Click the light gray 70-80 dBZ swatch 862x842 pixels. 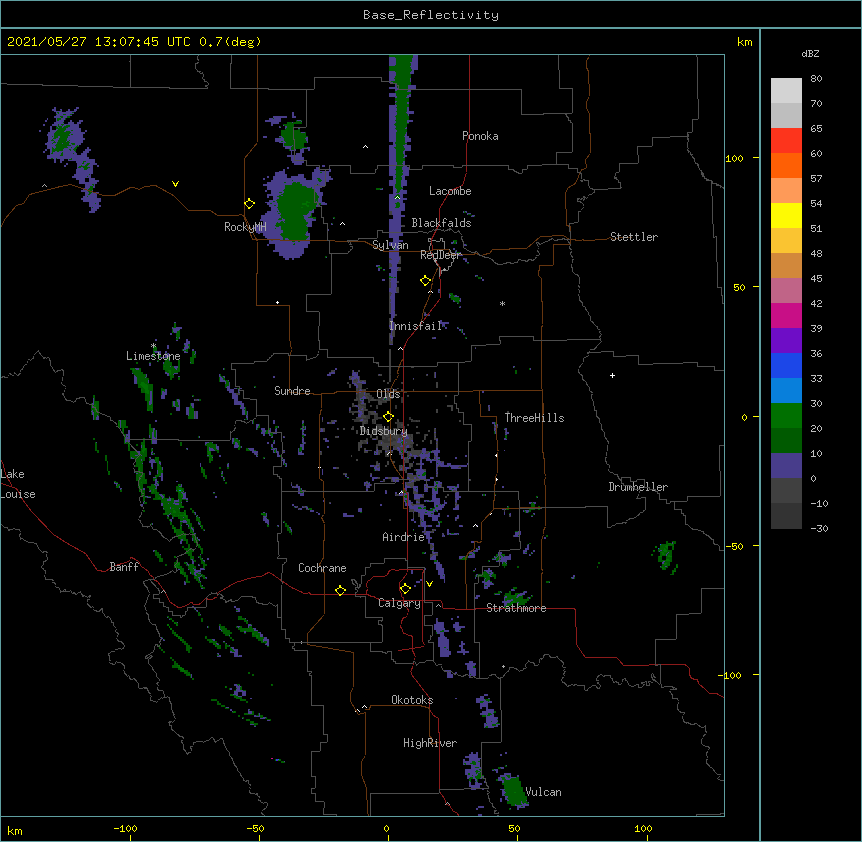pos(786,90)
